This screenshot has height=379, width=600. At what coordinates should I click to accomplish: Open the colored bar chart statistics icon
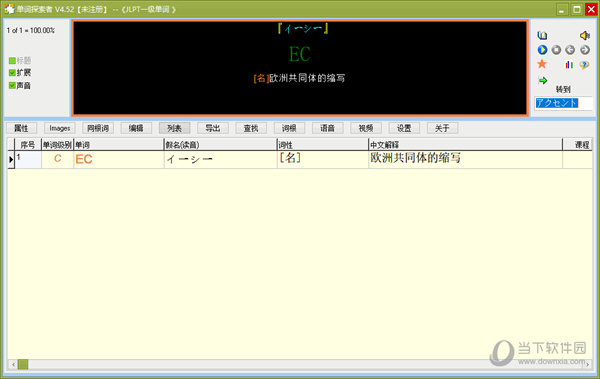pyautogui.click(x=569, y=65)
